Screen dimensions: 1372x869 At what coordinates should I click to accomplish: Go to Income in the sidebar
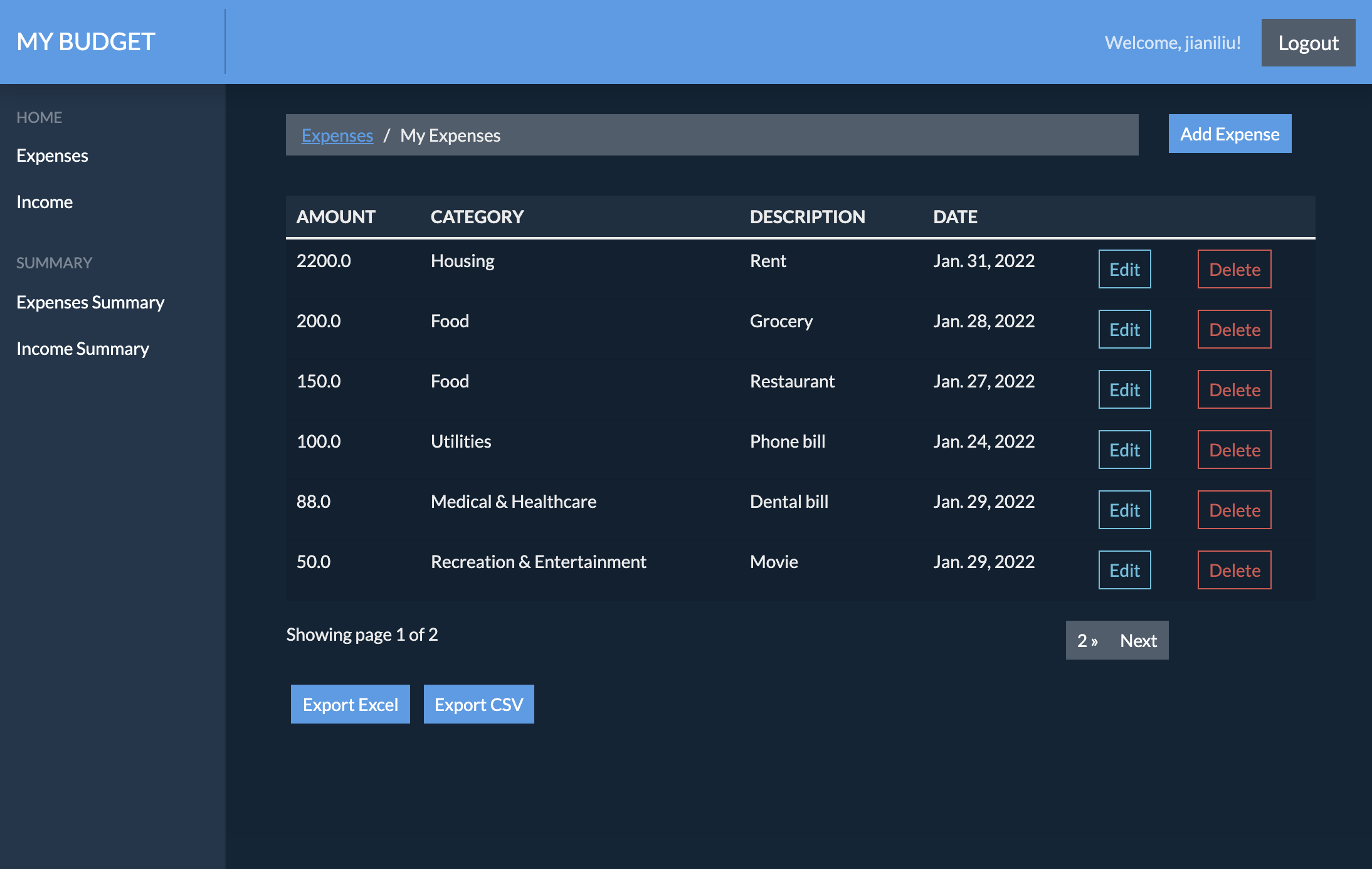[x=45, y=202]
